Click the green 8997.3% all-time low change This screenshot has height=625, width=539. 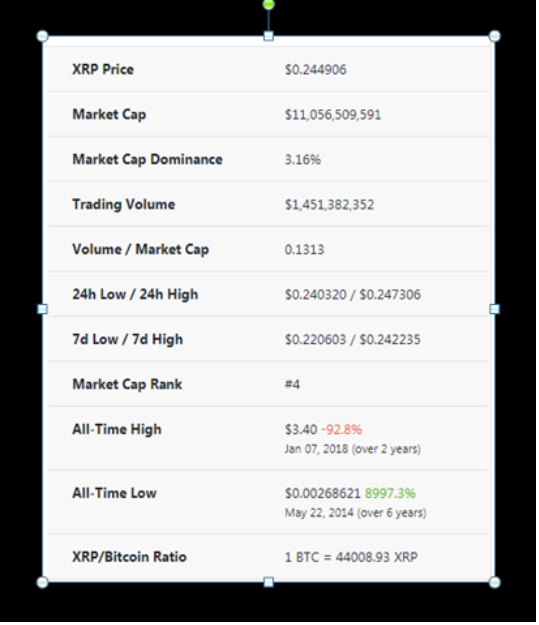tap(390, 493)
